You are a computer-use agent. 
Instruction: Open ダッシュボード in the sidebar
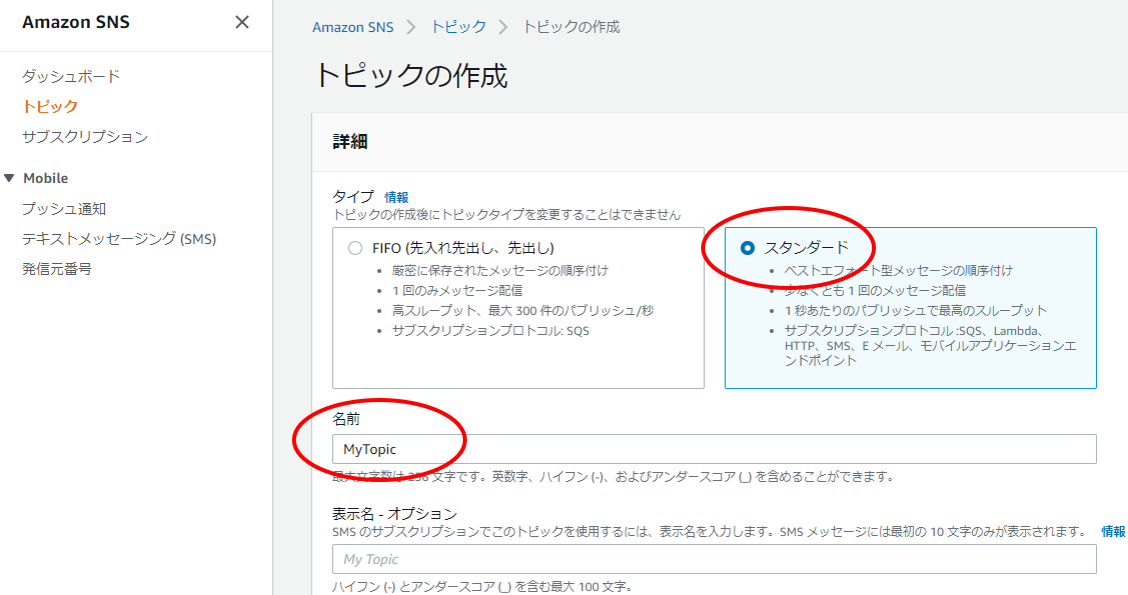(x=70, y=76)
